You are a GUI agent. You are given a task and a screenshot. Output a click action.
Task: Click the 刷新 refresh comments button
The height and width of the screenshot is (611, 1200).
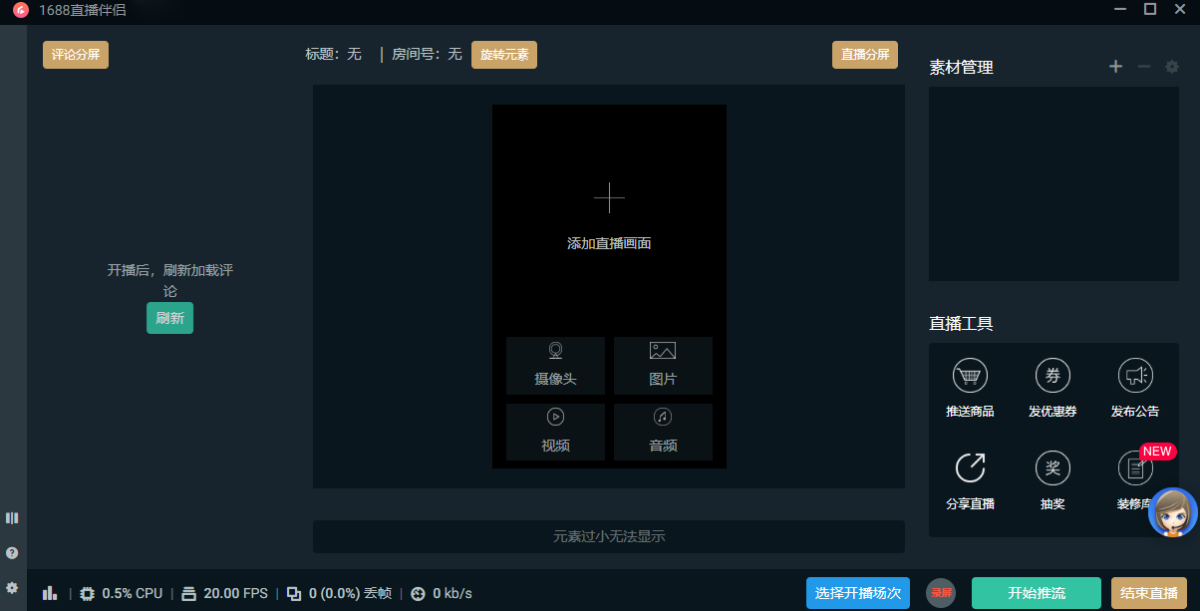pos(169,317)
